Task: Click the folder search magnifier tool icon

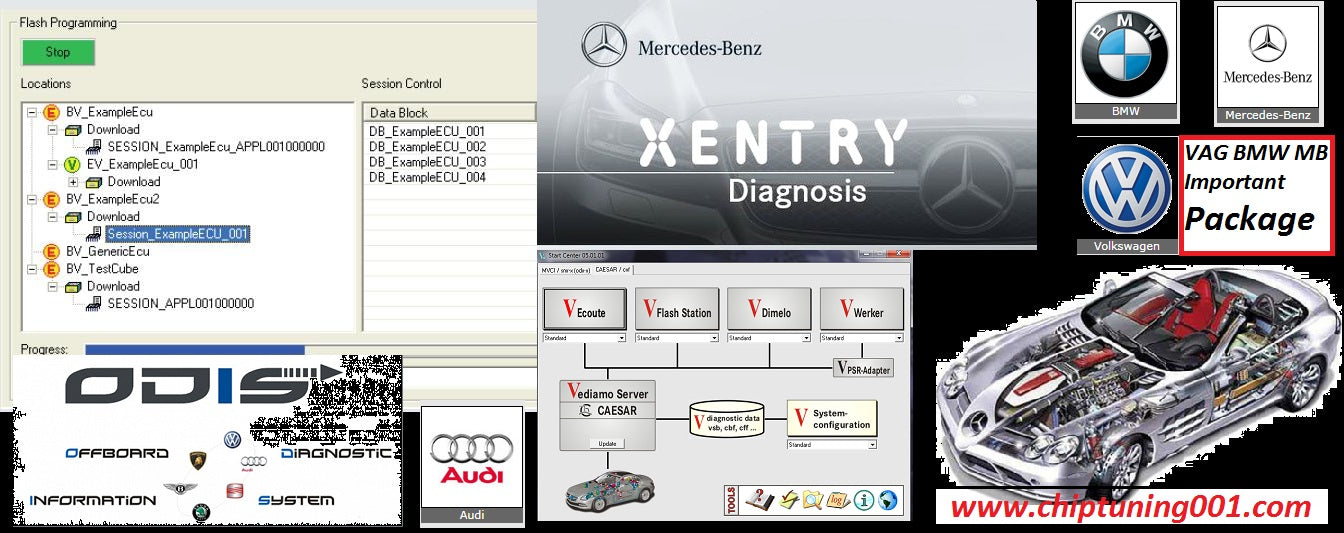Action: point(811,500)
